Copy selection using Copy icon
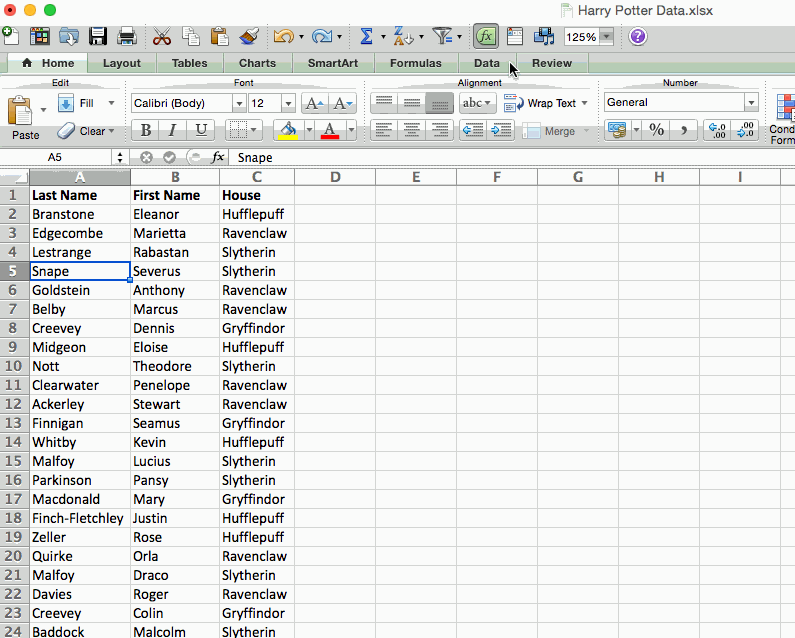 coord(191,37)
